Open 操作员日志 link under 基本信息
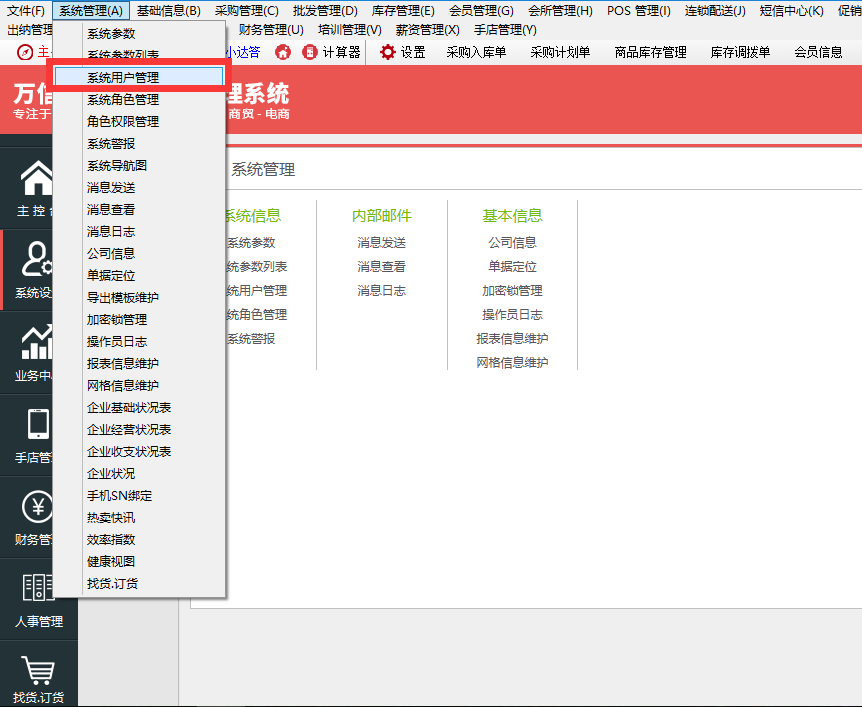Viewport: 862px width, 707px height. click(512, 314)
